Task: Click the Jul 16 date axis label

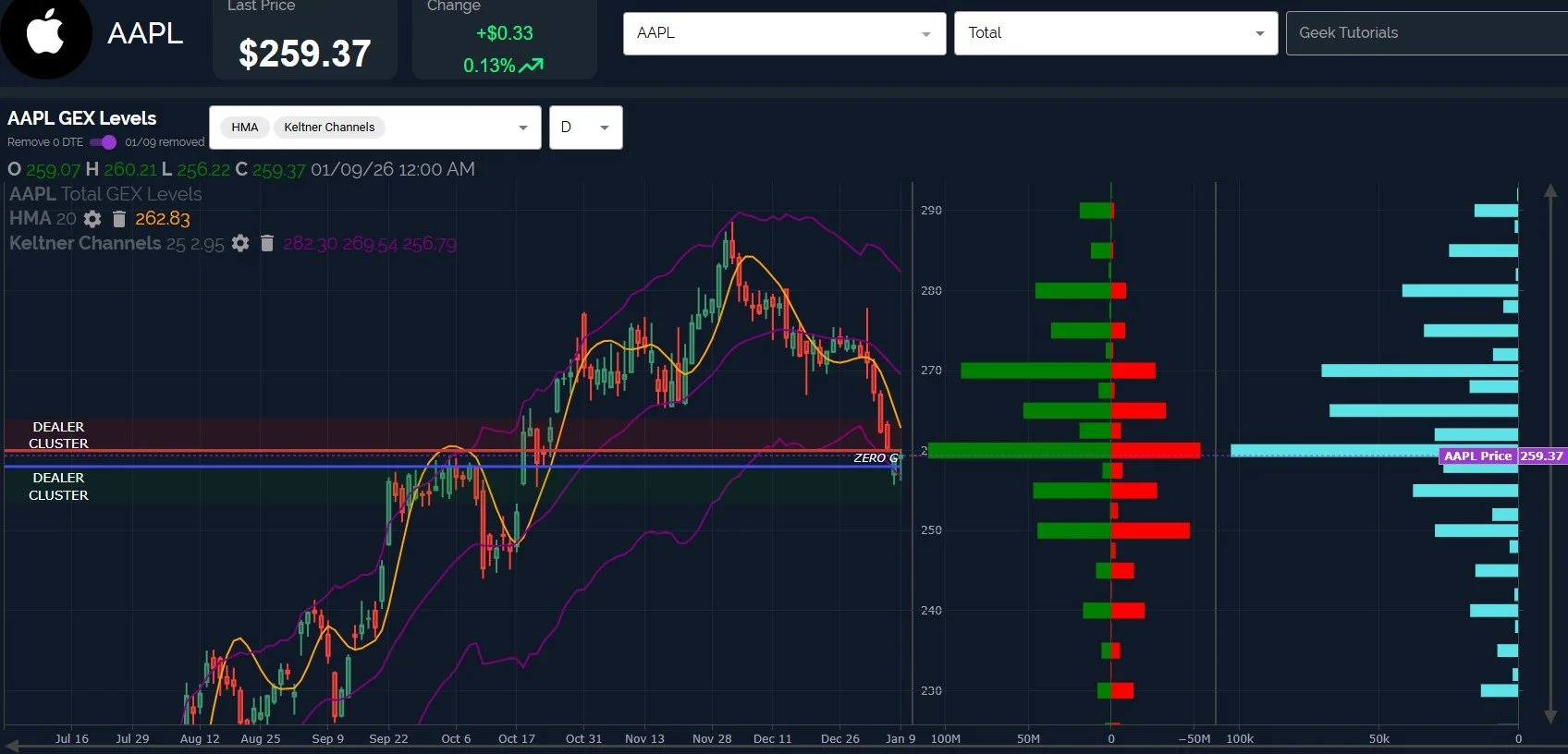Action: [x=71, y=739]
